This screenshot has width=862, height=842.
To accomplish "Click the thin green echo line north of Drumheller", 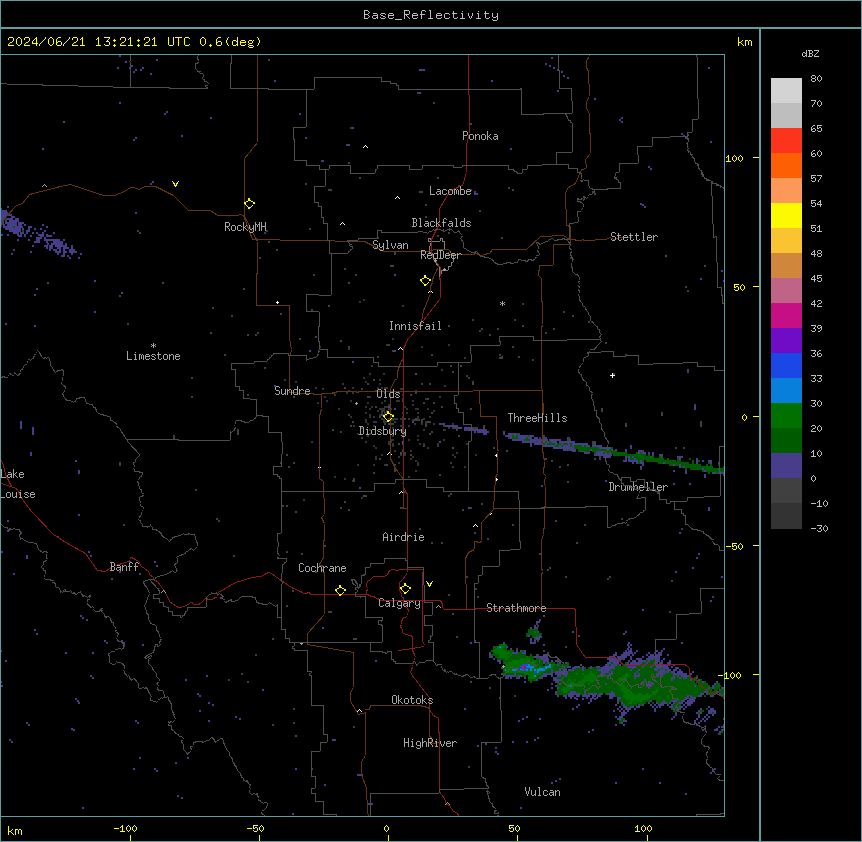I will pos(613,452).
